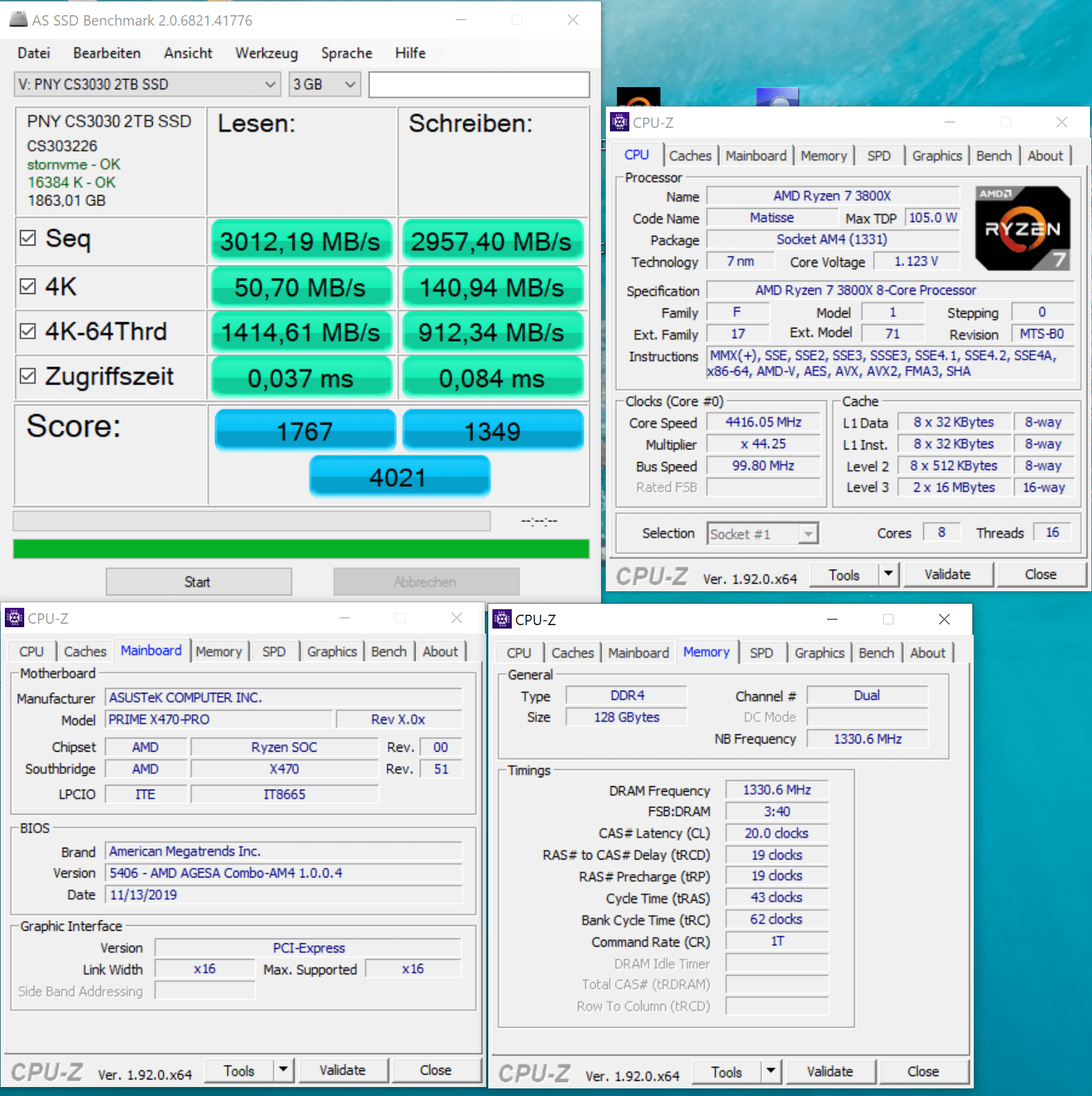Click the Start benchmark button

point(198,582)
